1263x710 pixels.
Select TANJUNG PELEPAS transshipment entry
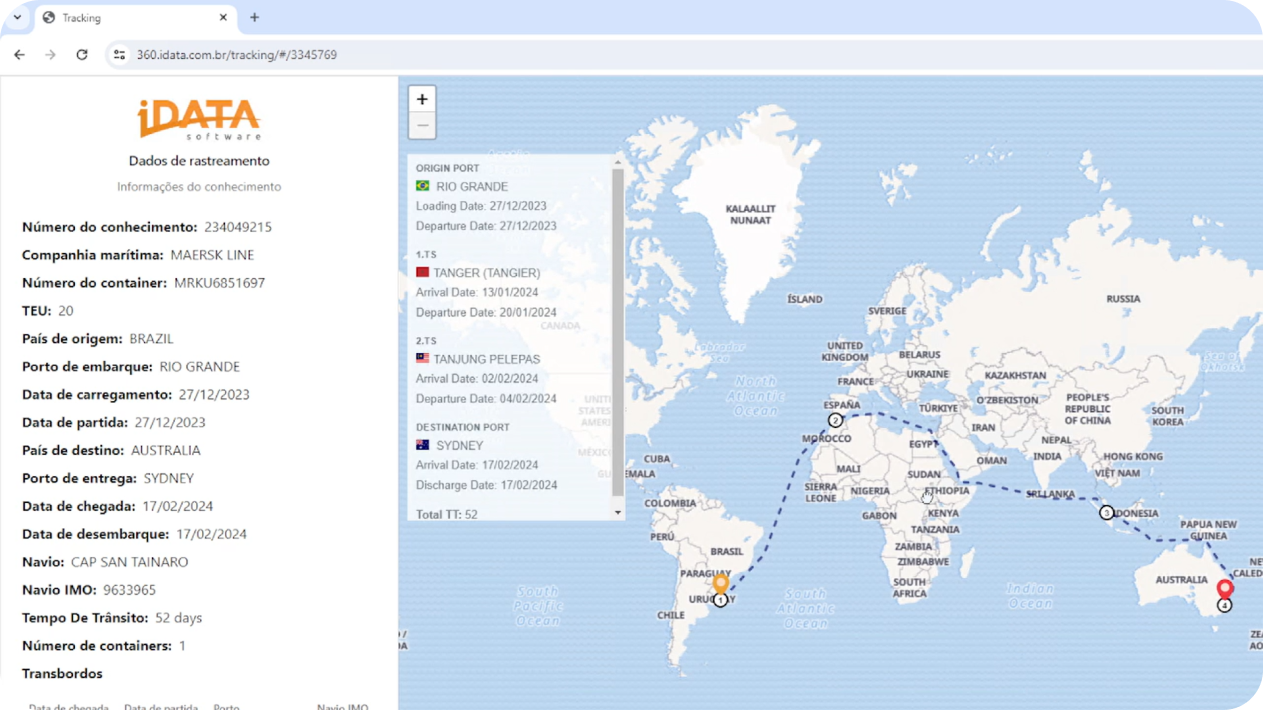pos(486,359)
